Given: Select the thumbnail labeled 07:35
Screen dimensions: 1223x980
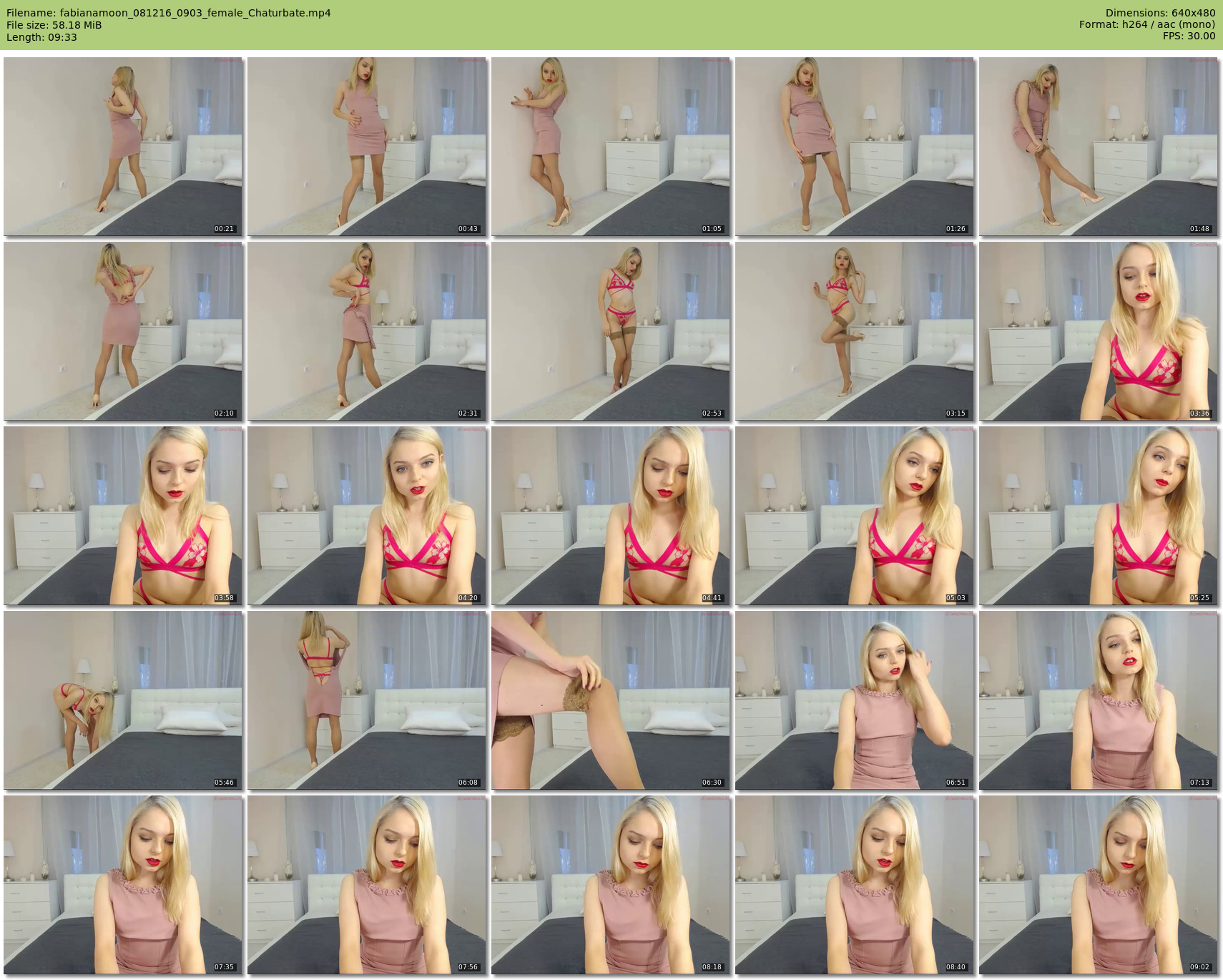Looking at the screenshot, I should pos(122,885).
